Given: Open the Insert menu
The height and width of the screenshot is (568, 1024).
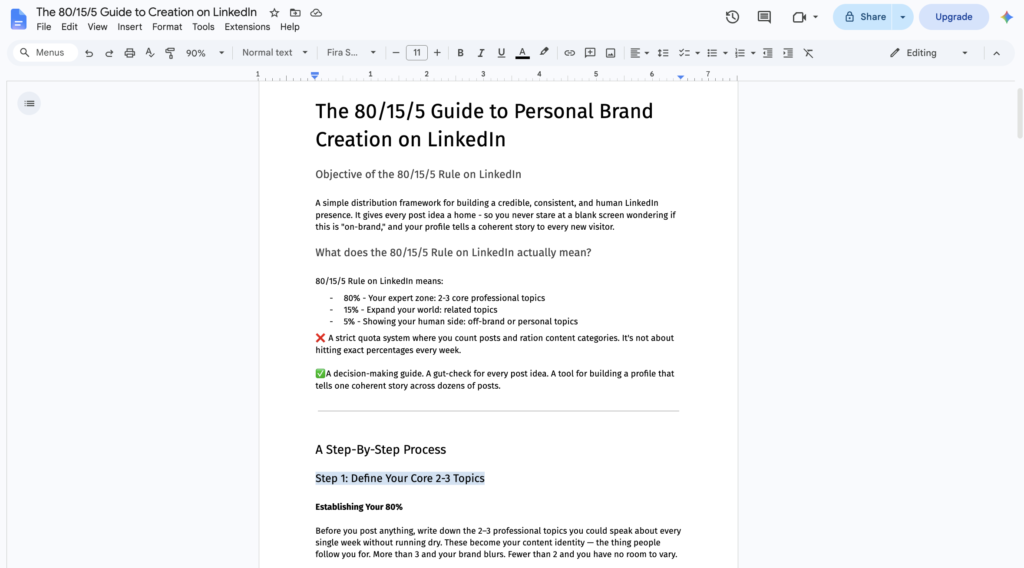Looking at the screenshot, I should (129, 27).
